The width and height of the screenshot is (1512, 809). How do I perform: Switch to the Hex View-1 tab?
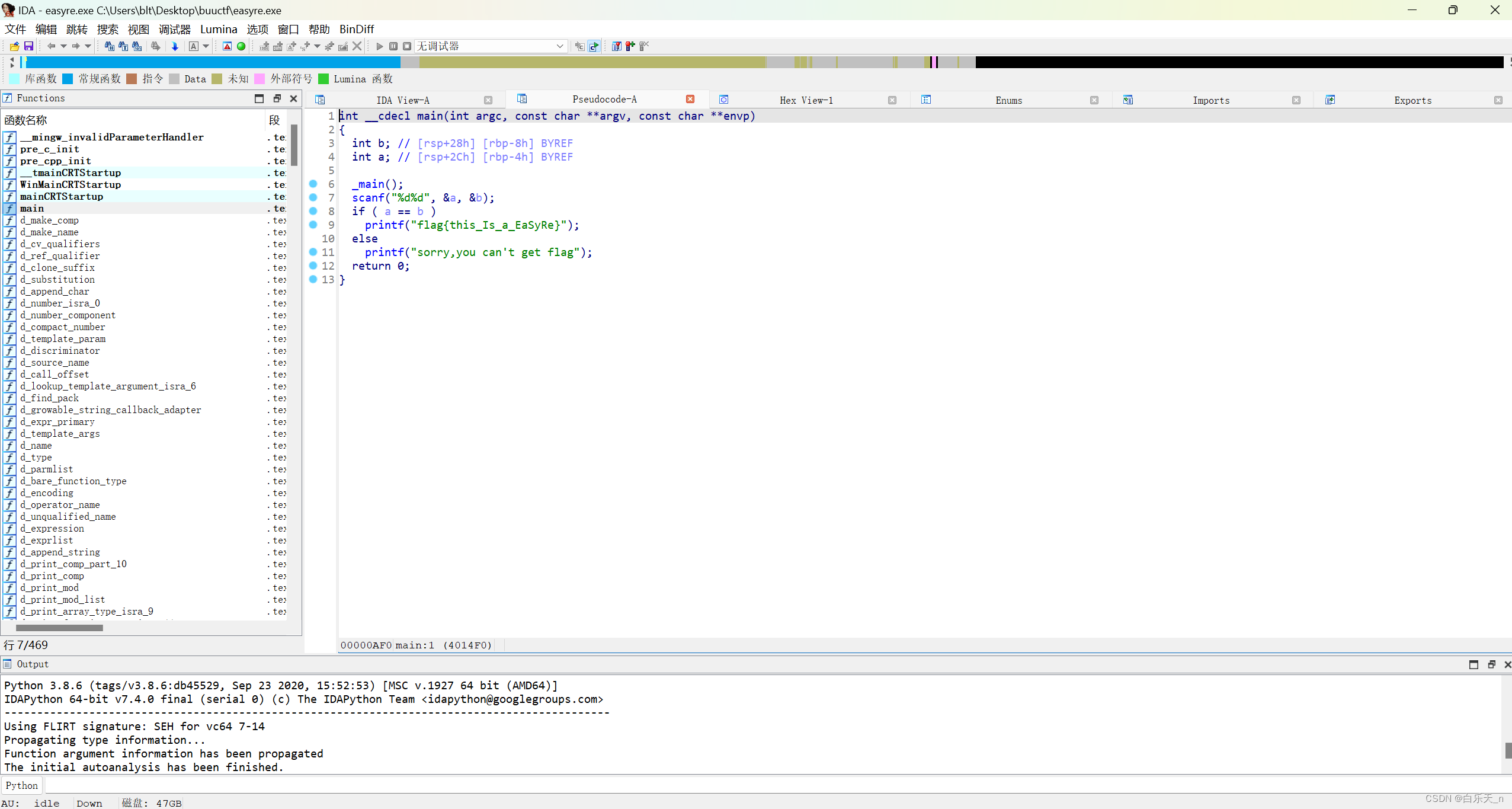pyautogui.click(x=806, y=100)
